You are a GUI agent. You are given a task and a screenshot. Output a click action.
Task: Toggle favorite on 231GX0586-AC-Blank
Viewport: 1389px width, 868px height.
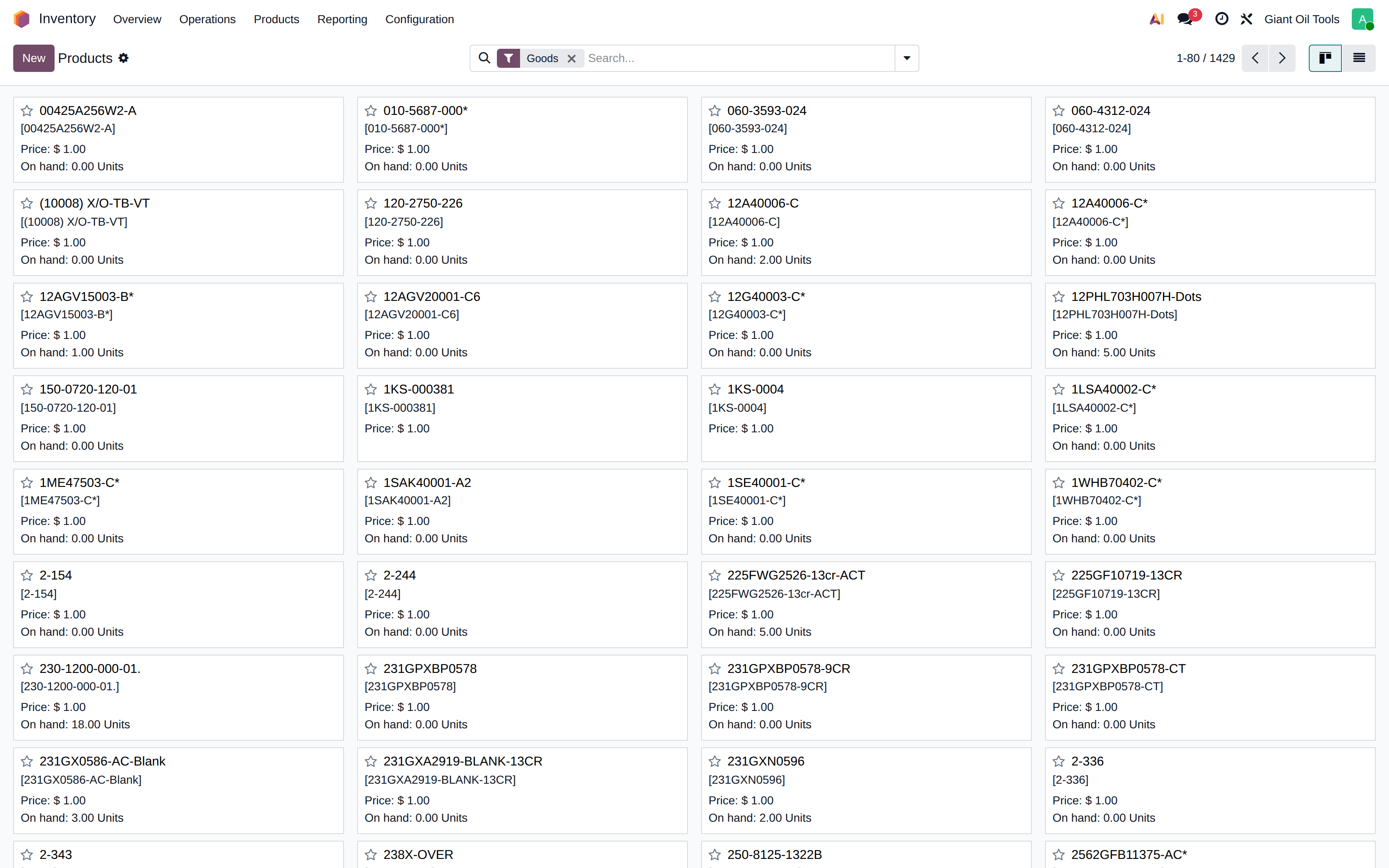pyautogui.click(x=27, y=762)
